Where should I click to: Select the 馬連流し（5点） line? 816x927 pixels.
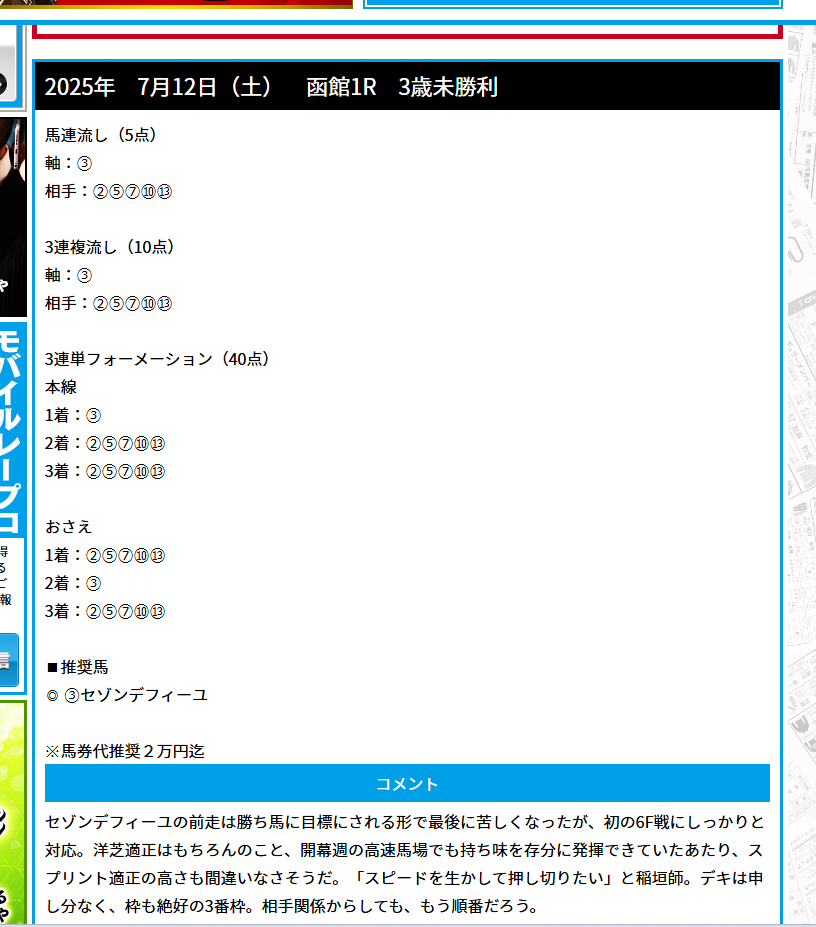101,135
